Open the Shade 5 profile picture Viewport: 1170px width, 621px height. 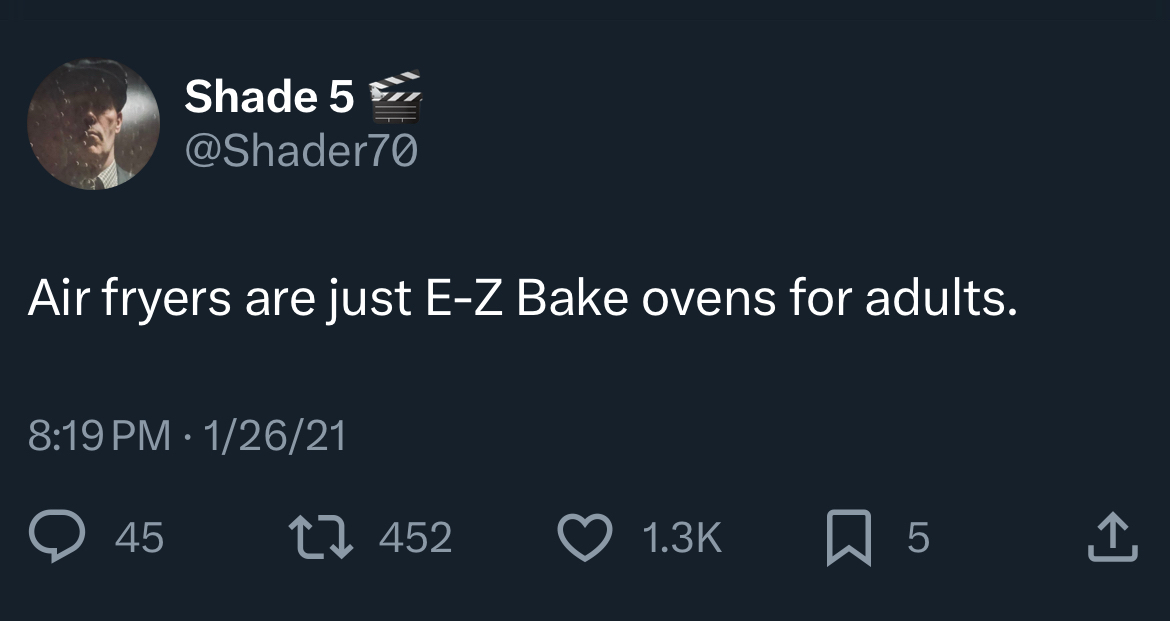(93, 124)
